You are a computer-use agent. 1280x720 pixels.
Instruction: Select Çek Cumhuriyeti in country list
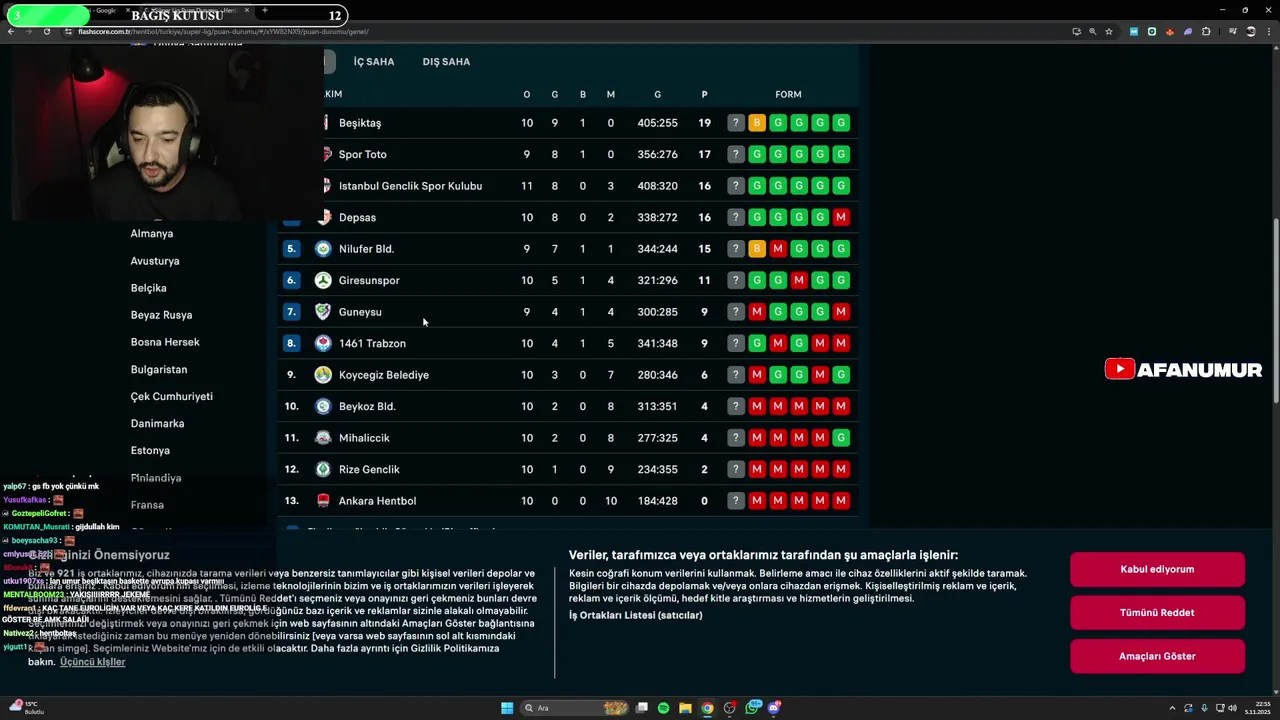coord(171,397)
